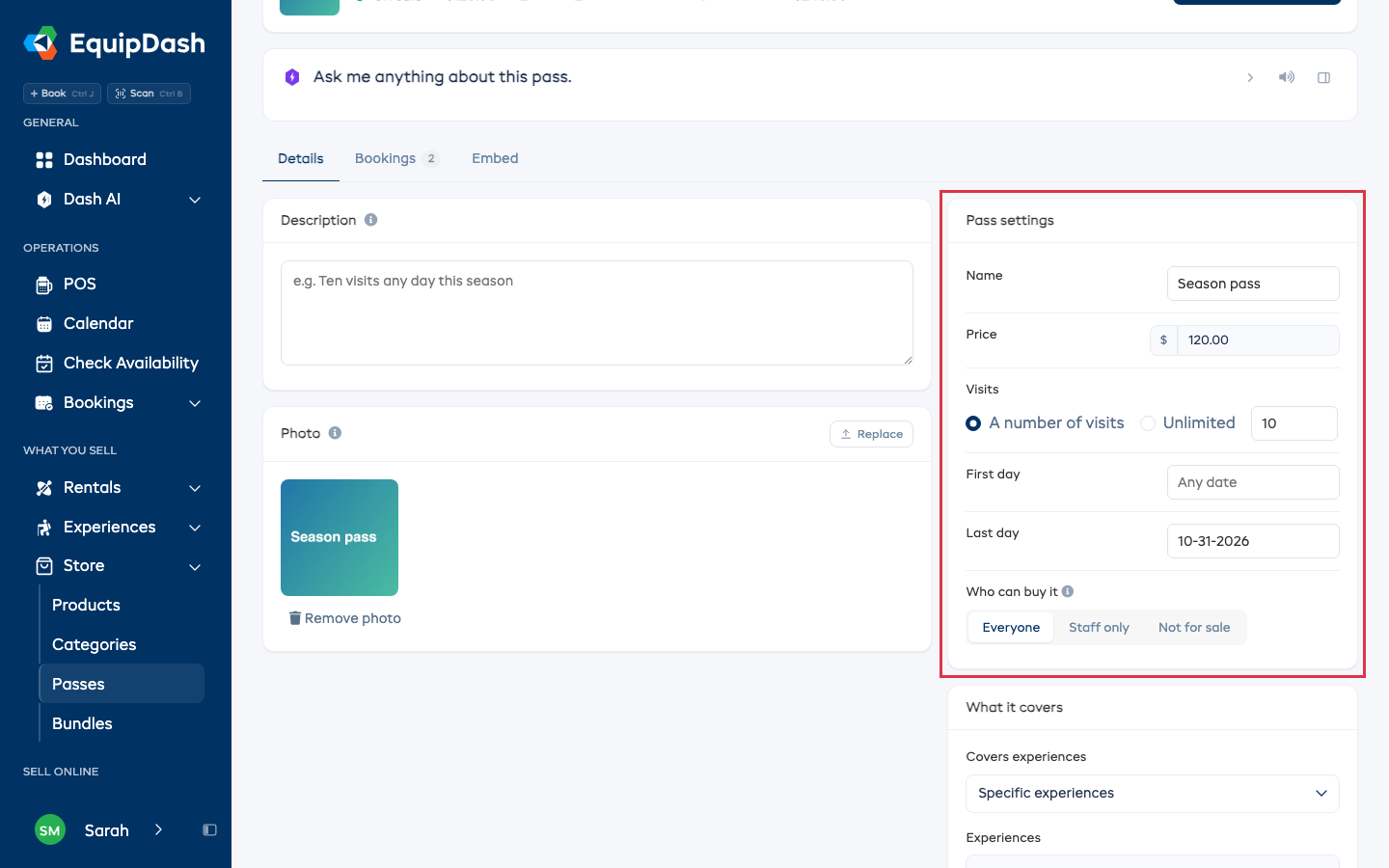Click the Book shortcut button
This screenshot has width=1389, height=868.
pos(62,94)
